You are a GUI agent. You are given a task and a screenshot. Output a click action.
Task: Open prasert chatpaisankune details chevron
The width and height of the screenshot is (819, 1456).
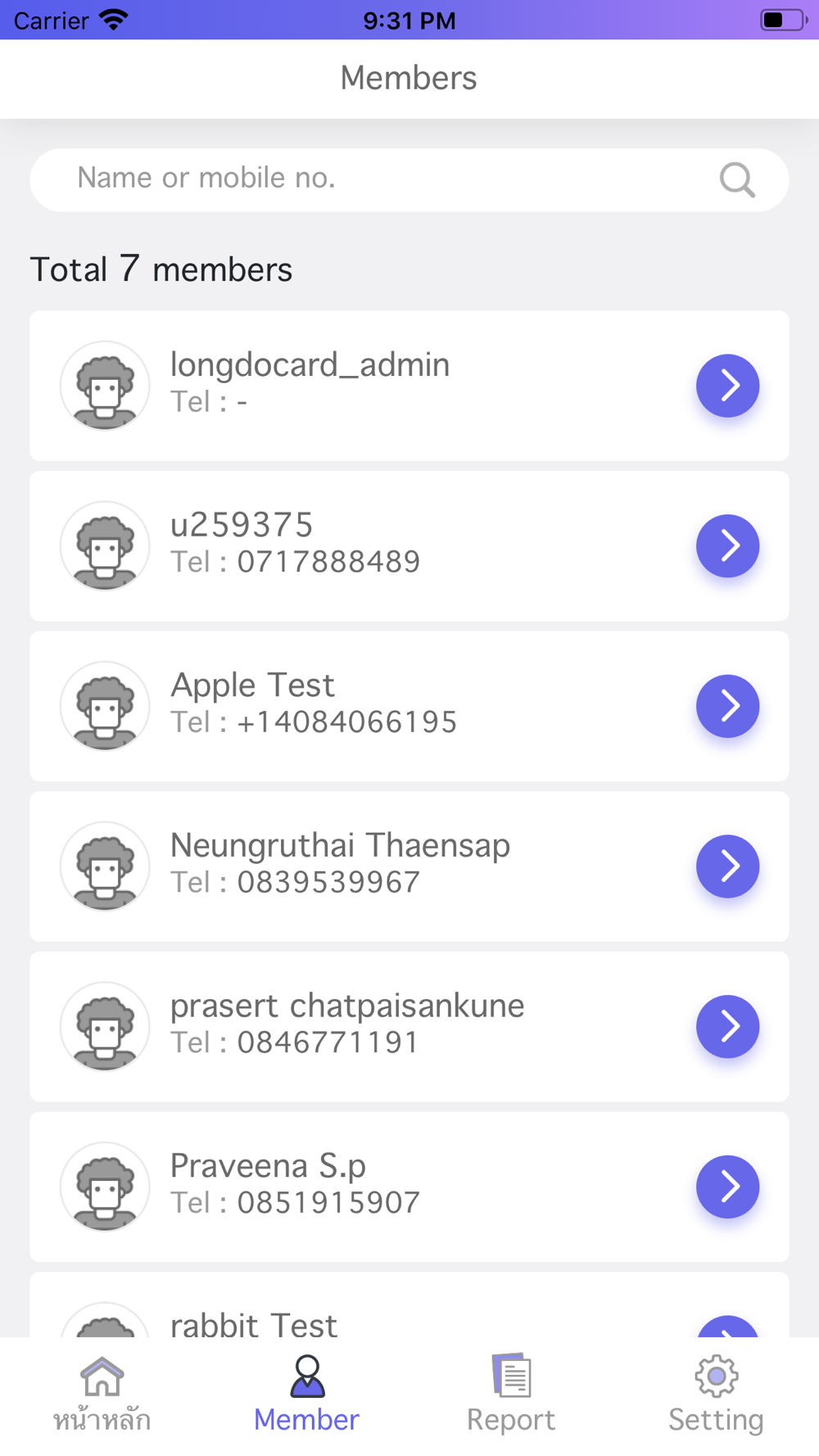pyautogui.click(x=728, y=1027)
